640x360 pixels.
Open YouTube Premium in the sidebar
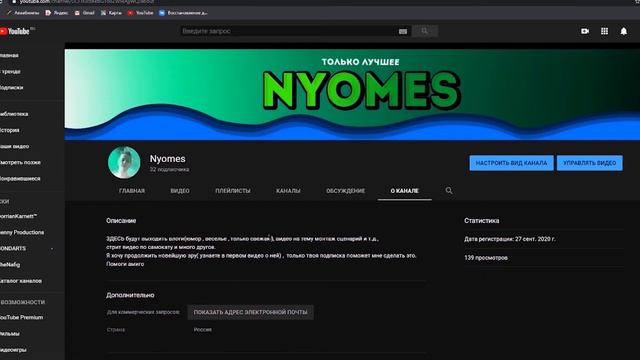coord(22,317)
